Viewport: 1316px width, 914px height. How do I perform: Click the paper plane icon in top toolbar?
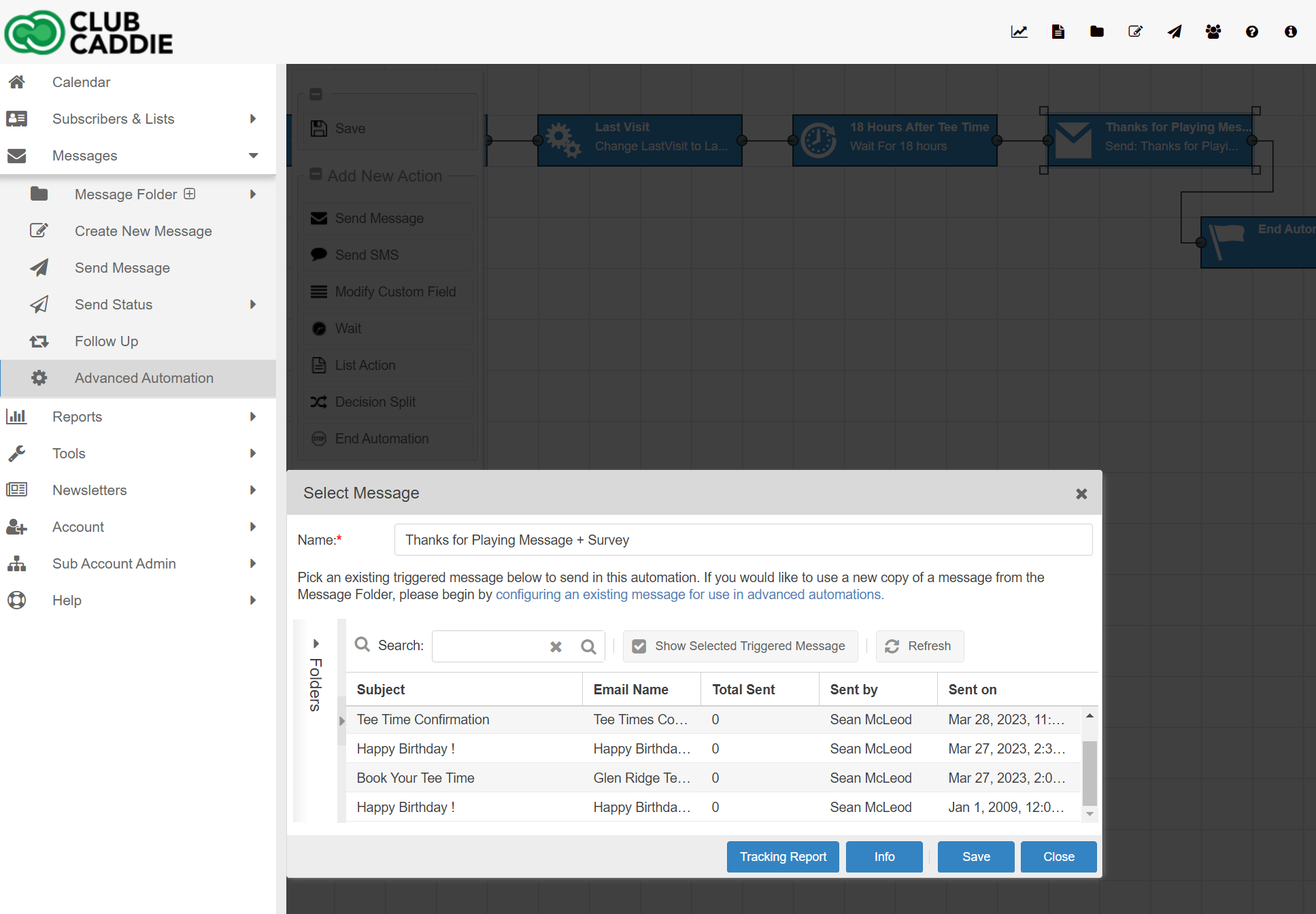coord(1175,32)
